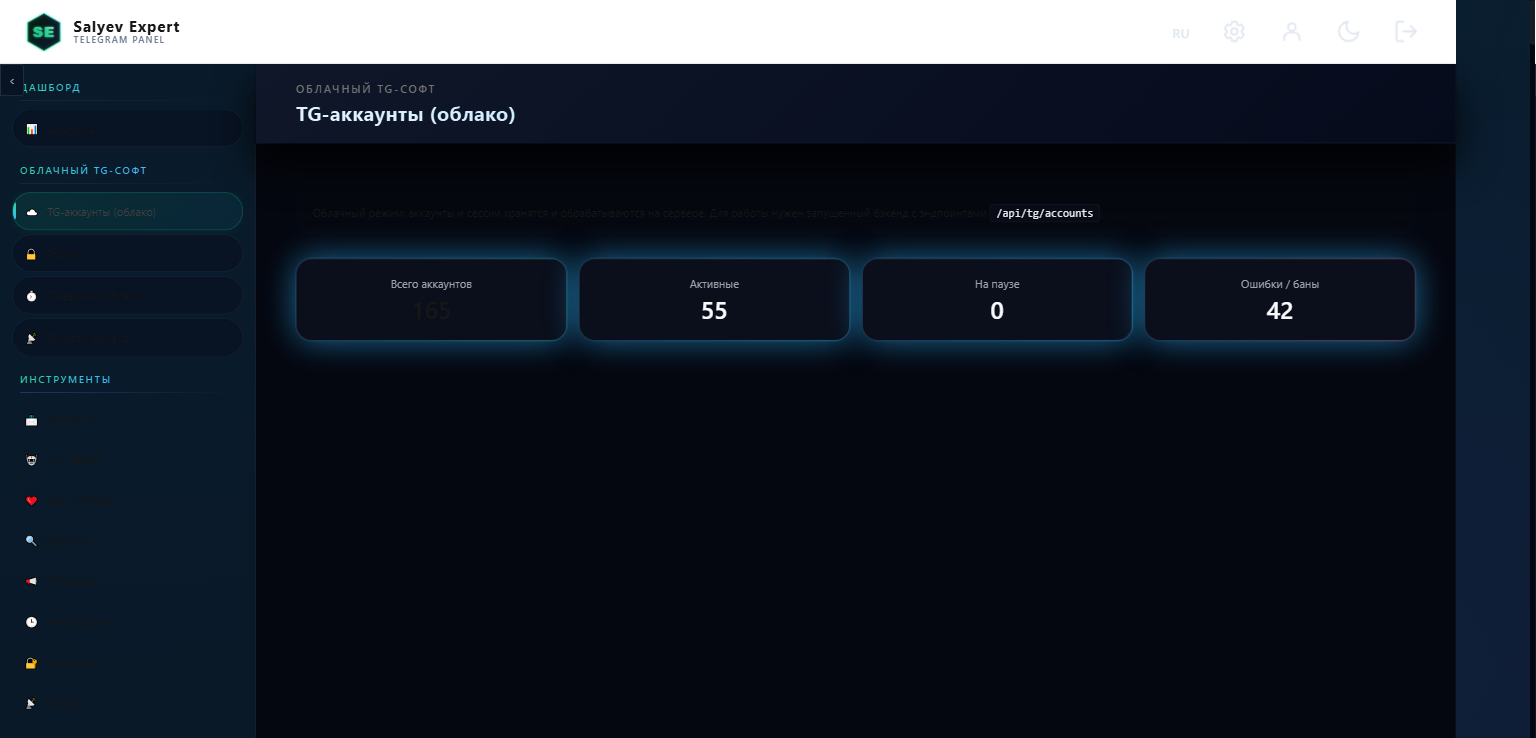Open the satellite dish item under Облачный TG-софт
The width and height of the screenshot is (1536, 738).
127,338
